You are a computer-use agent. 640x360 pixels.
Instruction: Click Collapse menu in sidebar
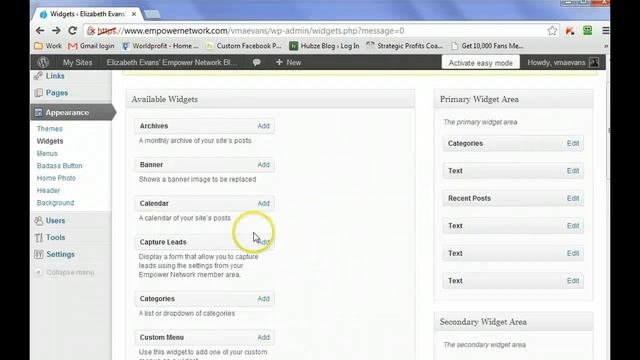(70, 272)
